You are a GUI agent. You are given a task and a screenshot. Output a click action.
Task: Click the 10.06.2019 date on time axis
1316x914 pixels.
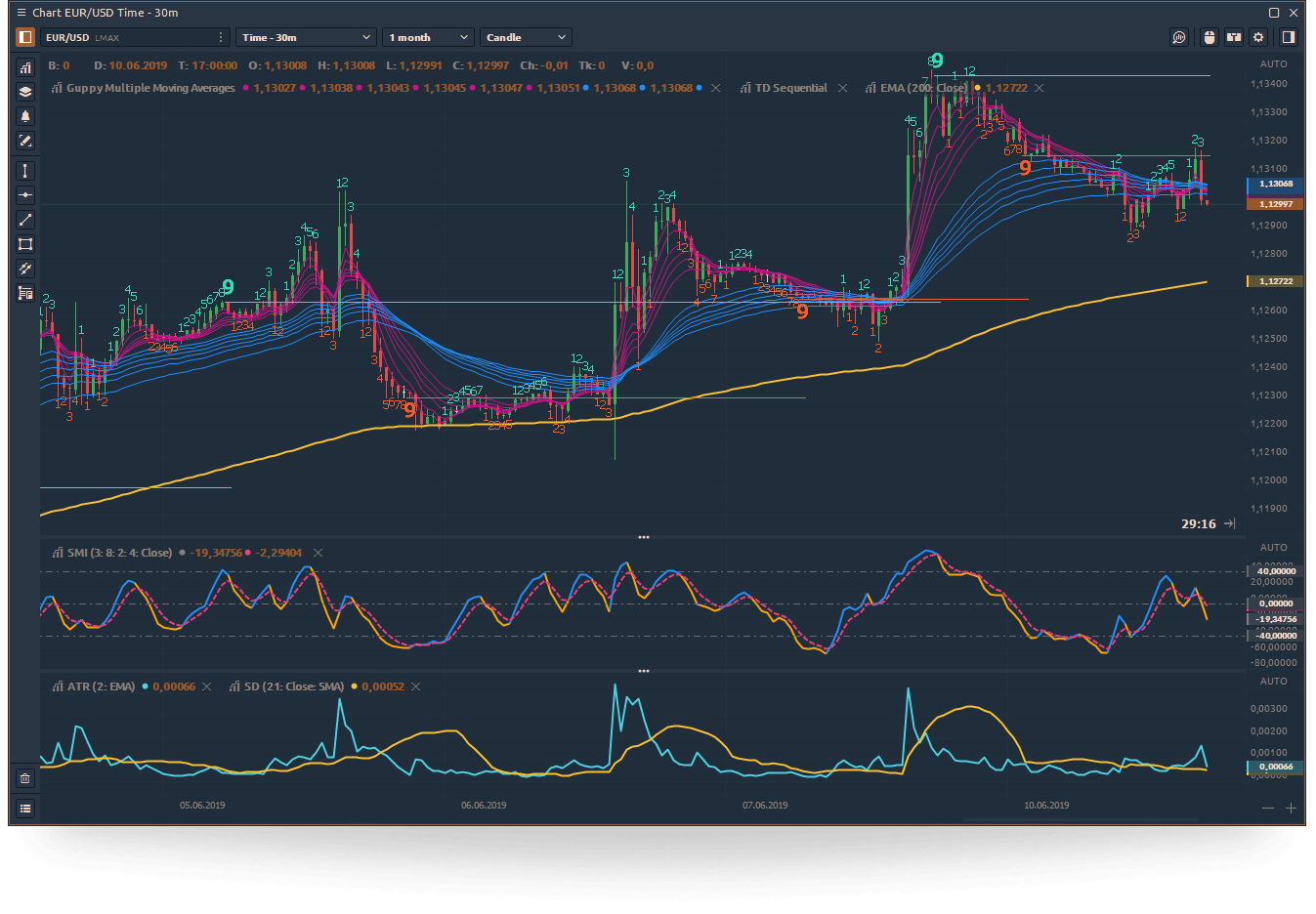(x=1046, y=806)
